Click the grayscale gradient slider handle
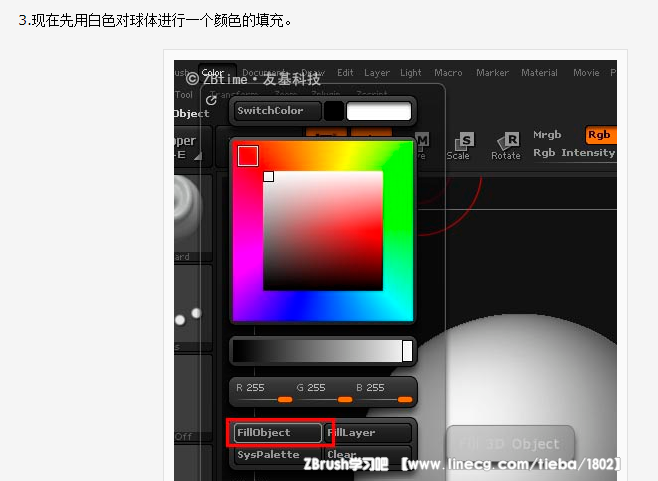Image resolution: width=658 pixels, height=481 pixels. [x=407, y=351]
